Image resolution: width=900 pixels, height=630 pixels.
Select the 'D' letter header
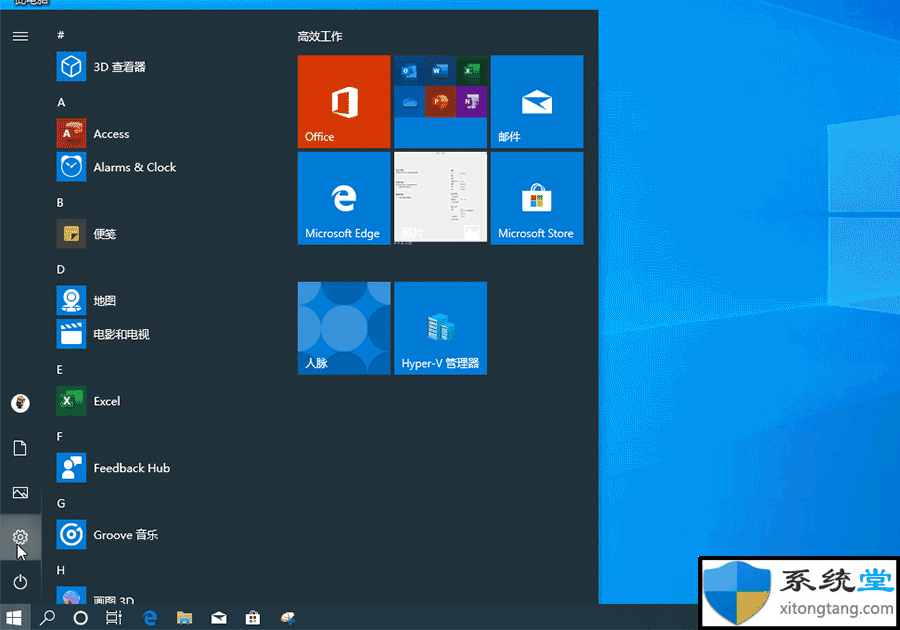60,270
